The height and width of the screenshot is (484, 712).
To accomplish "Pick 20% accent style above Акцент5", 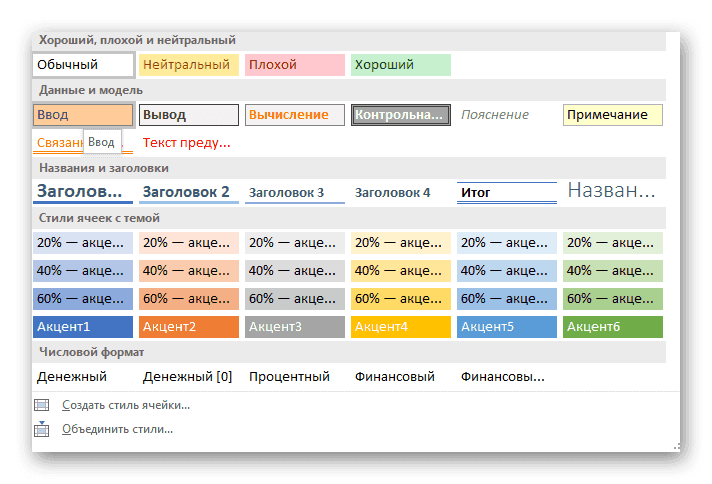I will pyautogui.click(x=507, y=243).
